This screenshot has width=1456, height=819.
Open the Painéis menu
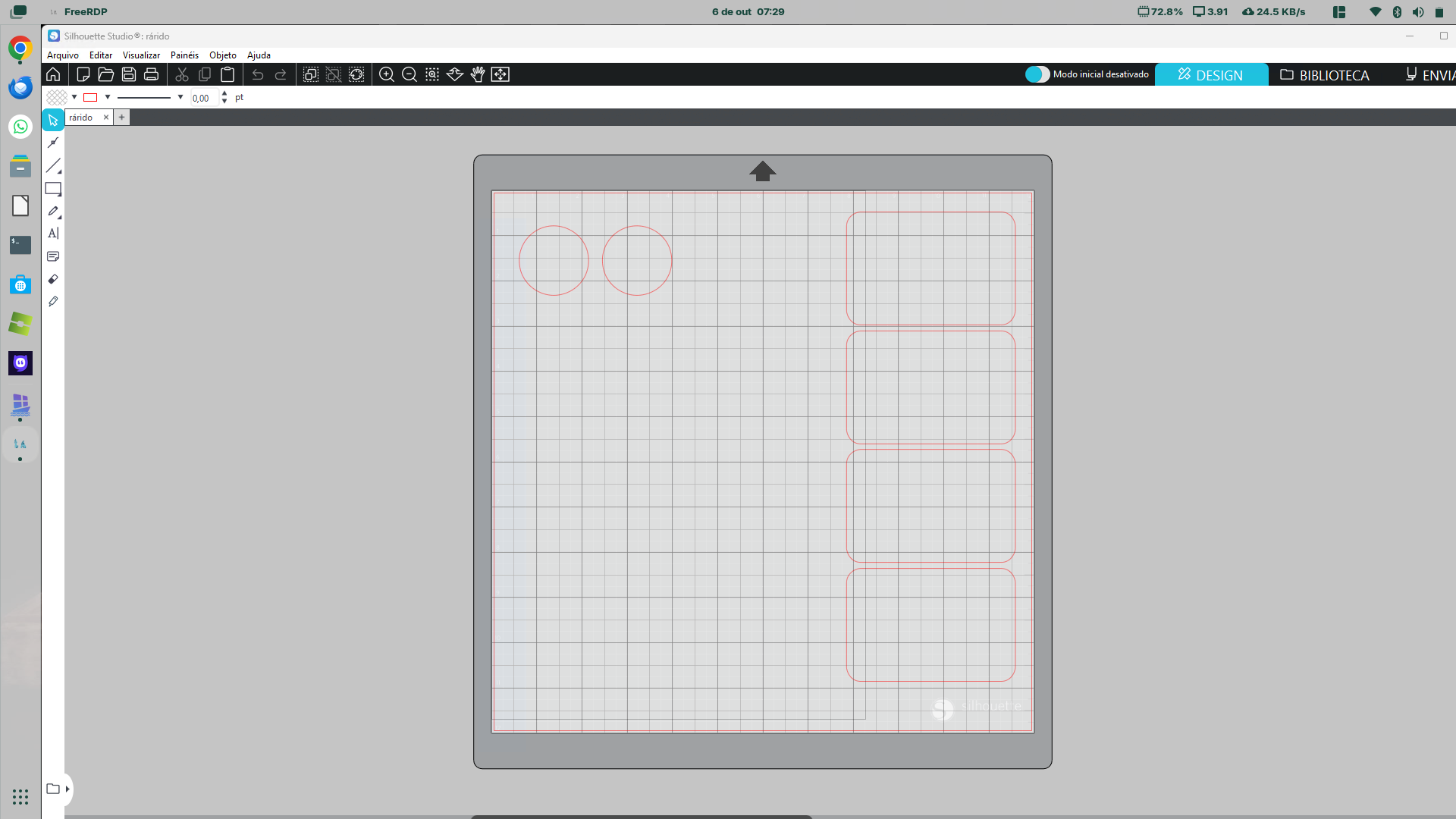point(184,55)
